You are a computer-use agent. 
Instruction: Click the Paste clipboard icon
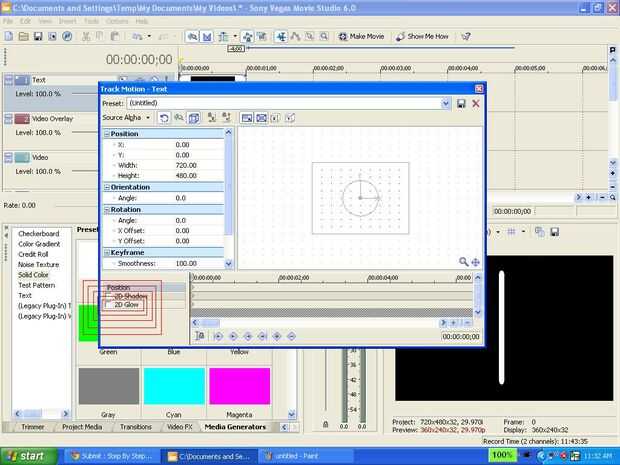pos(115,36)
